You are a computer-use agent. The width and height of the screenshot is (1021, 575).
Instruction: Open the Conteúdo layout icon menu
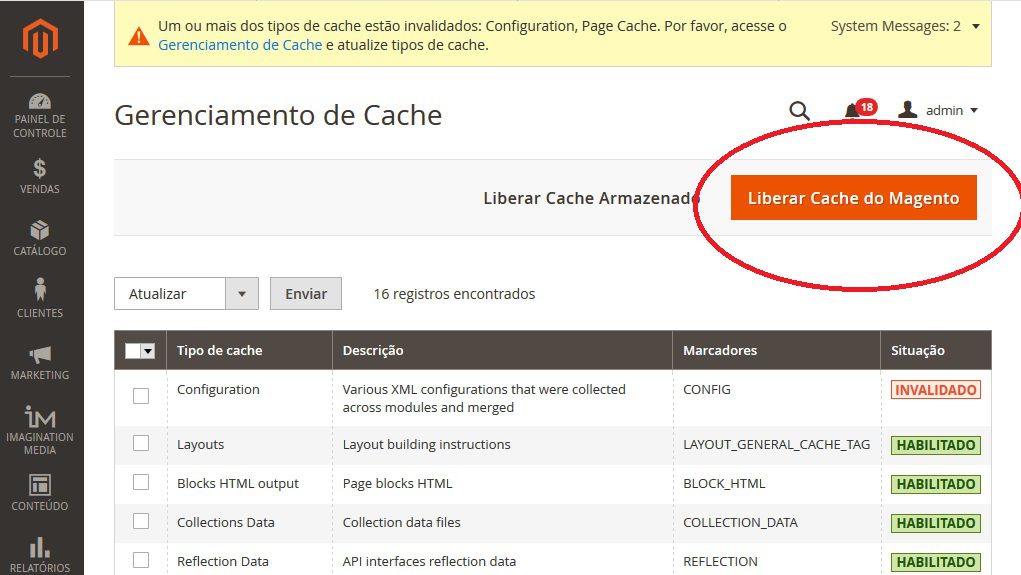pyautogui.click(x=40, y=485)
